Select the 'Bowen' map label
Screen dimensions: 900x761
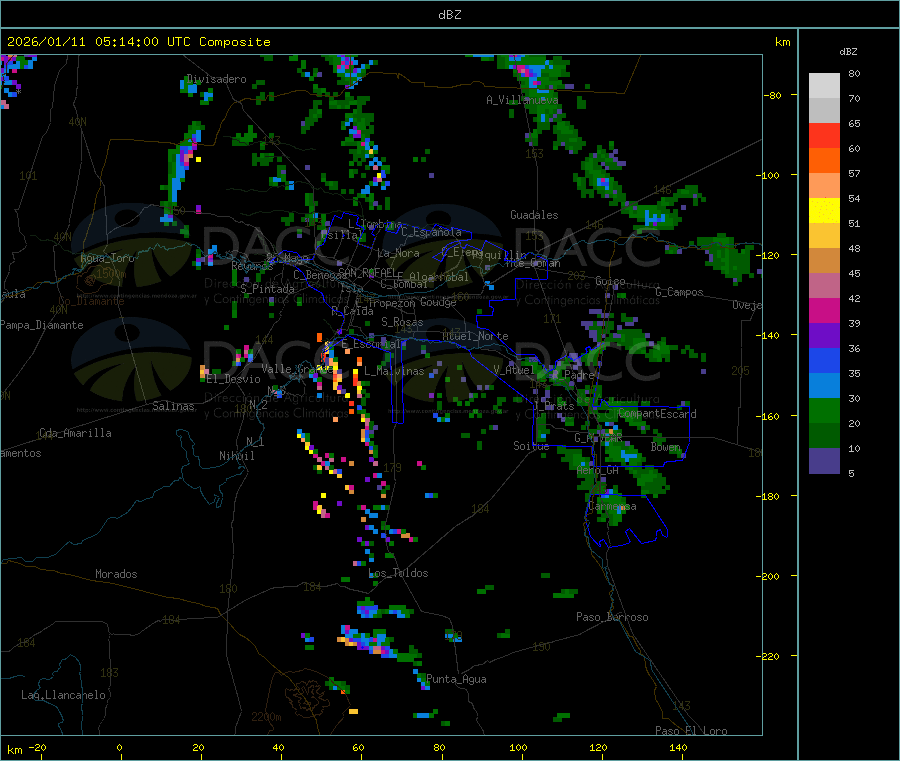click(666, 447)
